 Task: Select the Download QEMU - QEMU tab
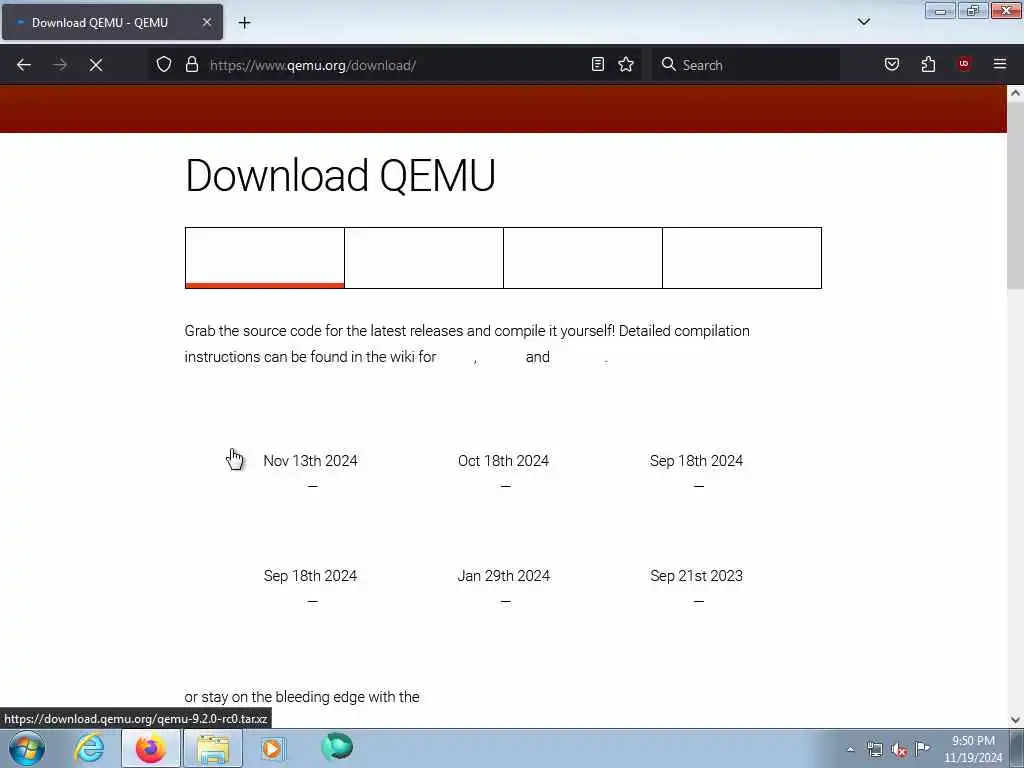[x=112, y=22]
